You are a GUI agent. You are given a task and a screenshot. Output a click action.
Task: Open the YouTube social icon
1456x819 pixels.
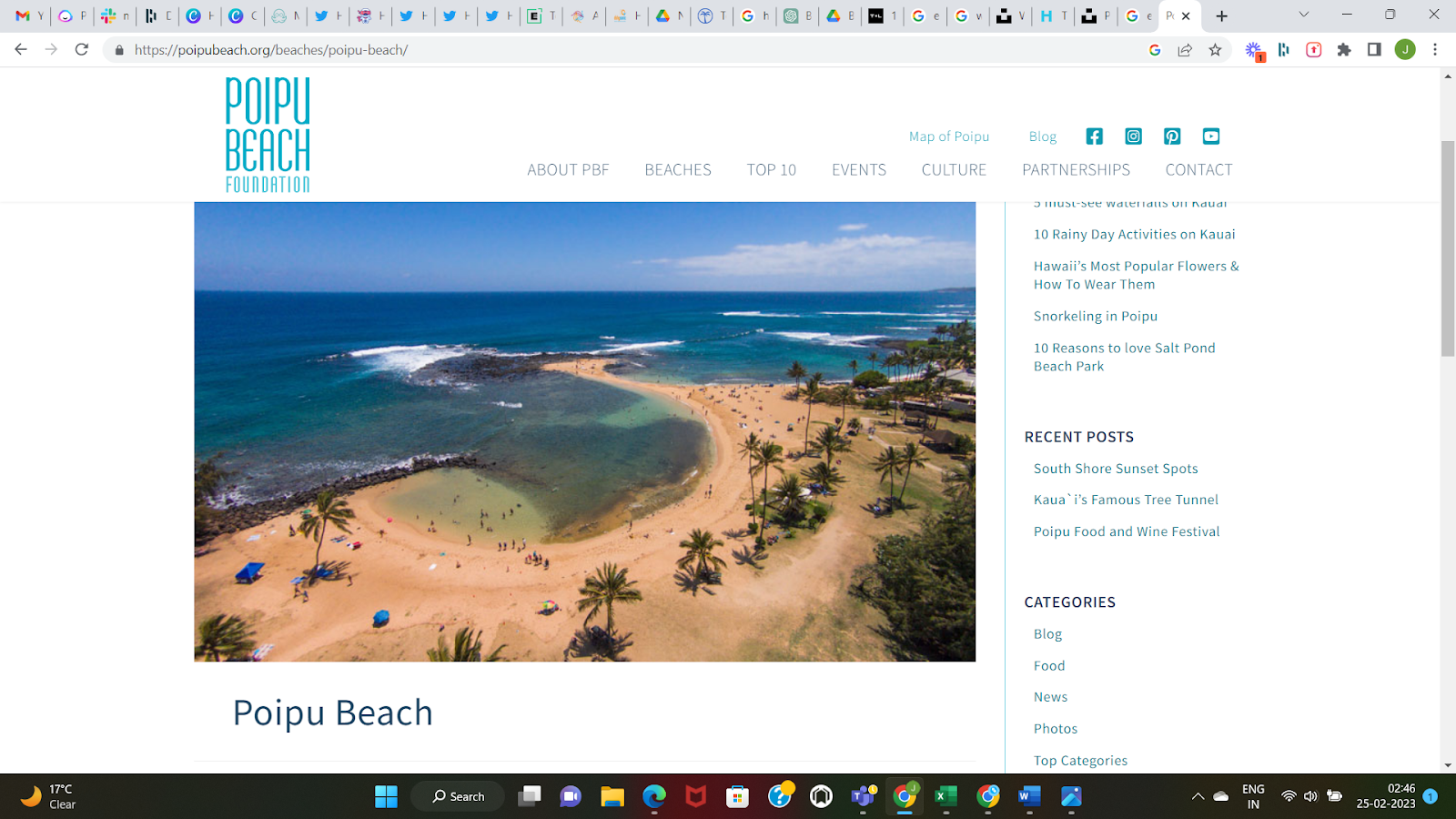pyautogui.click(x=1211, y=136)
